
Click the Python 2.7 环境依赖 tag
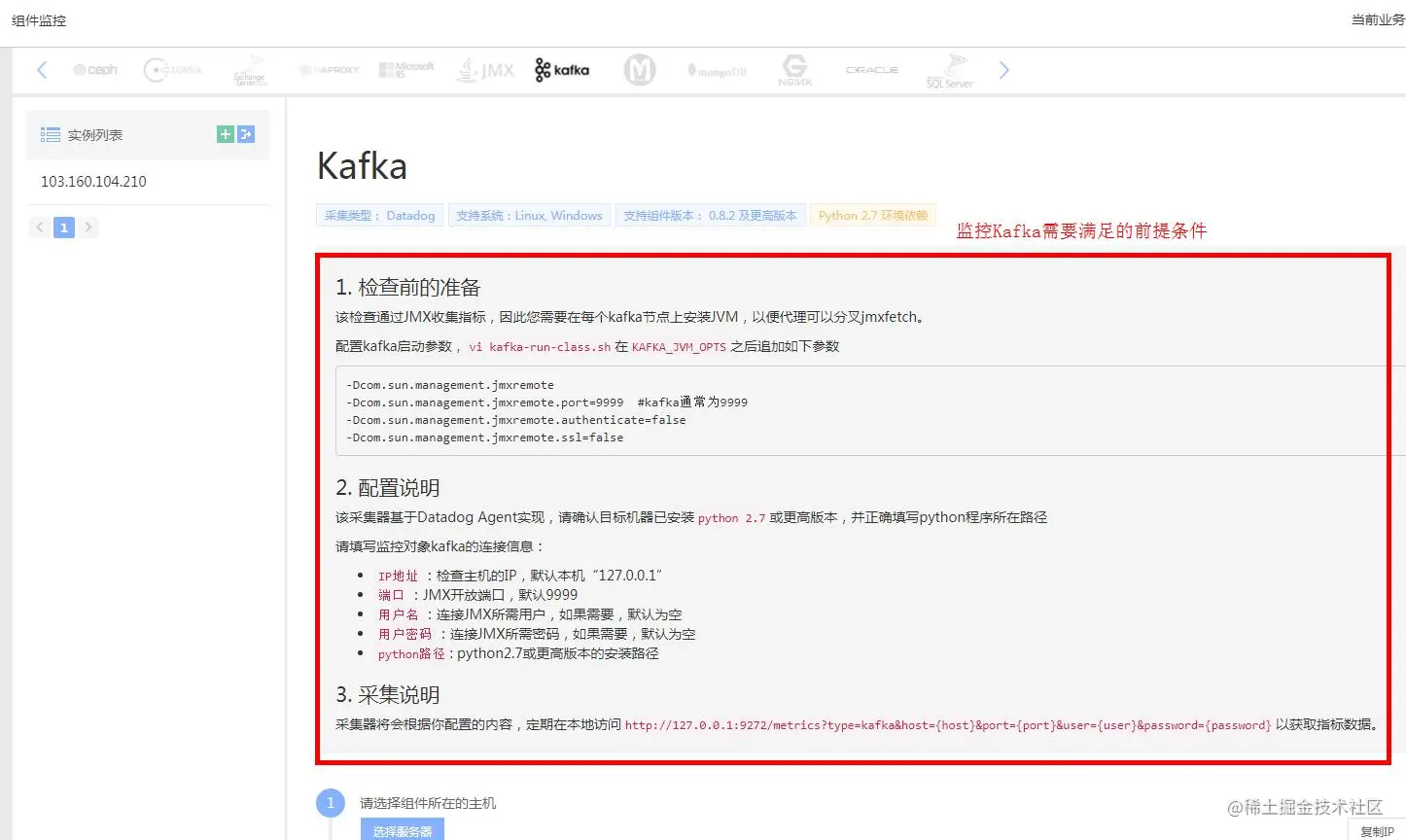click(x=873, y=215)
